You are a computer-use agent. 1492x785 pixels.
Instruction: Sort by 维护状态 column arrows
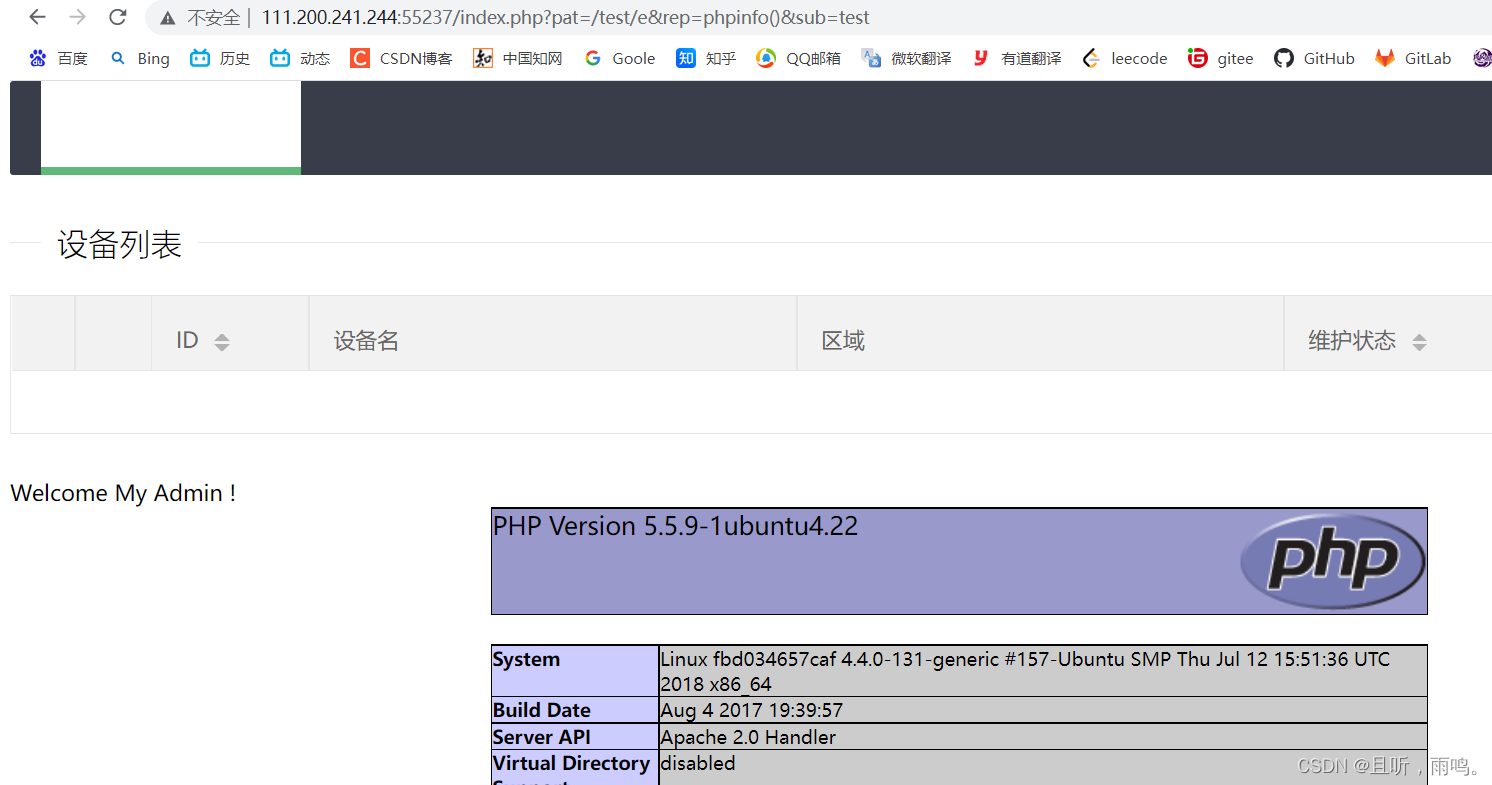(x=1419, y=342)
